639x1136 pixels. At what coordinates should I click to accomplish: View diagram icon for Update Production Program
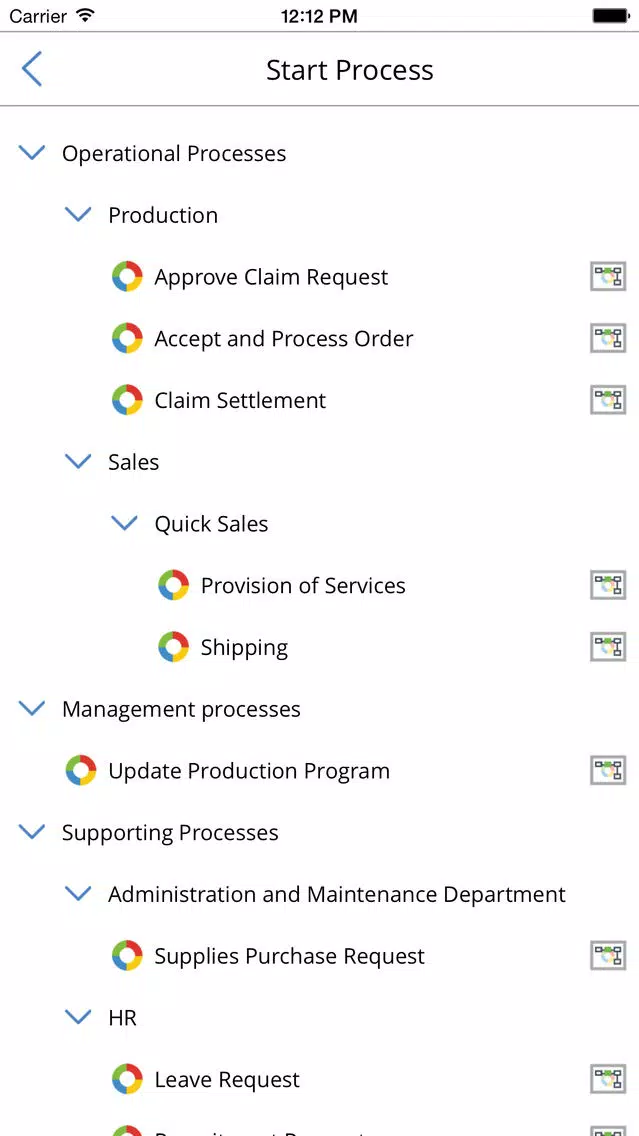608,770
